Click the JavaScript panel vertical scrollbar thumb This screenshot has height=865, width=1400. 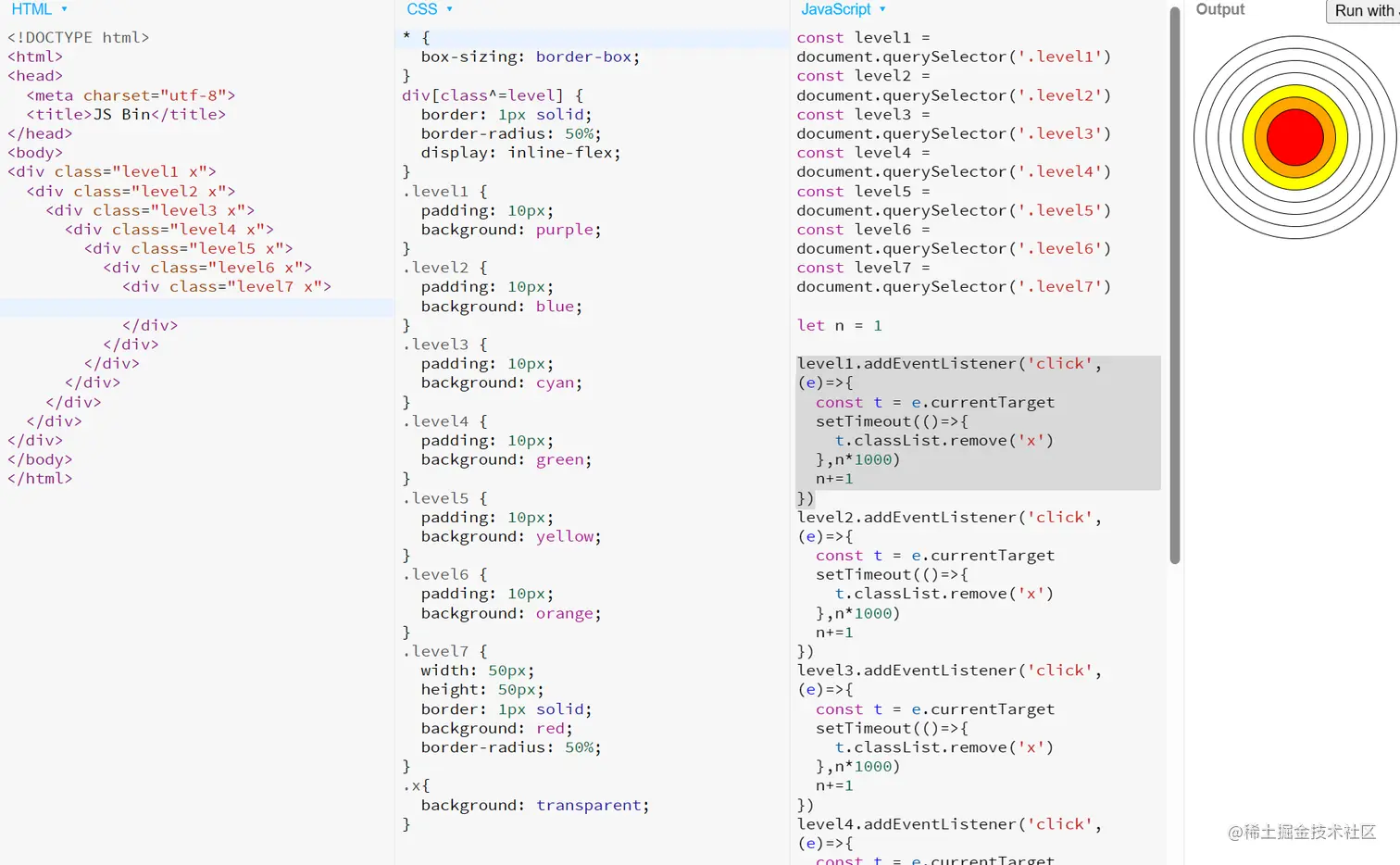click(x=1175, y=285)
